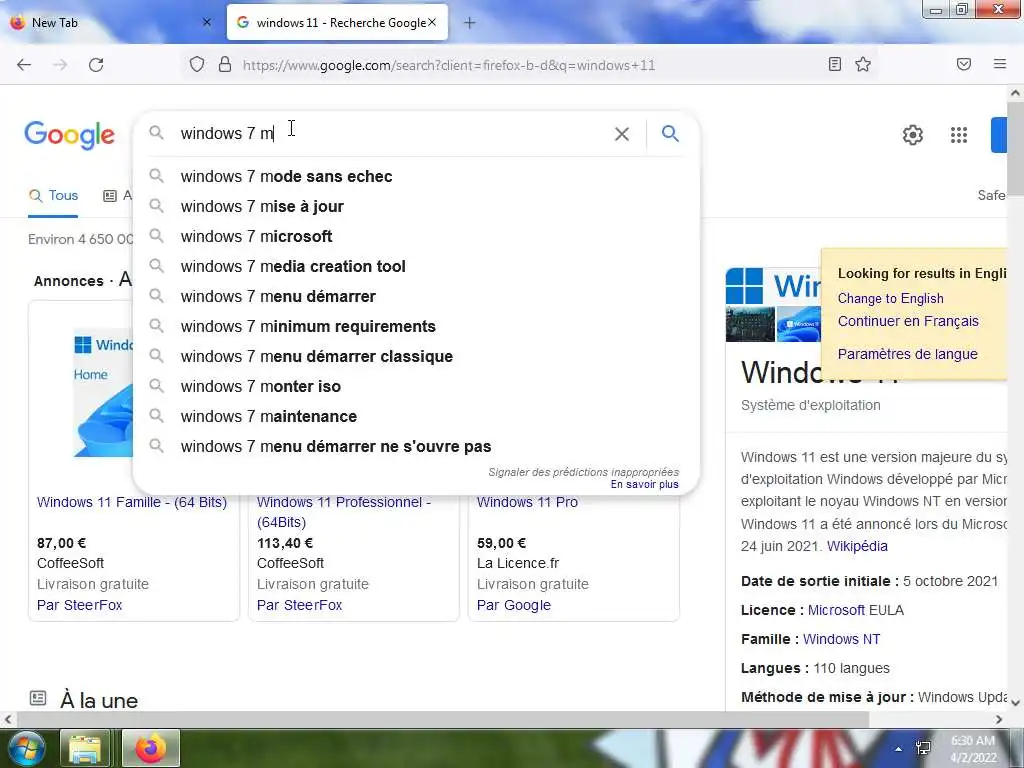
Task: Open the Firefox hamburger menu
Action: [999, 64]
